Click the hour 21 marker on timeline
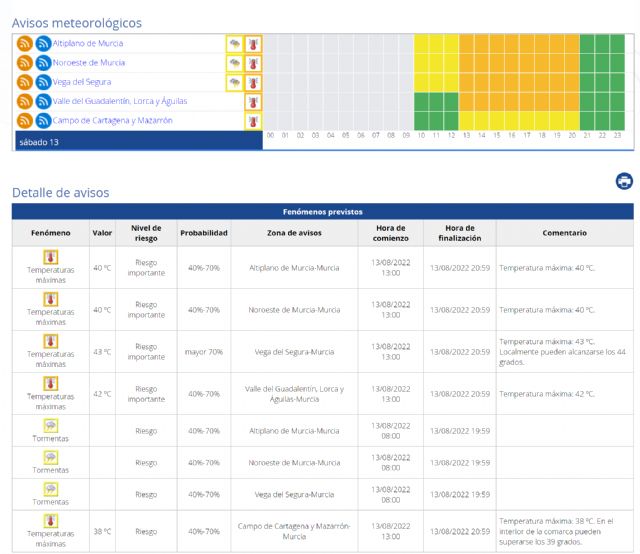This screenshot has width=640, height=554. pyautogui.click(x=587, y=135)
